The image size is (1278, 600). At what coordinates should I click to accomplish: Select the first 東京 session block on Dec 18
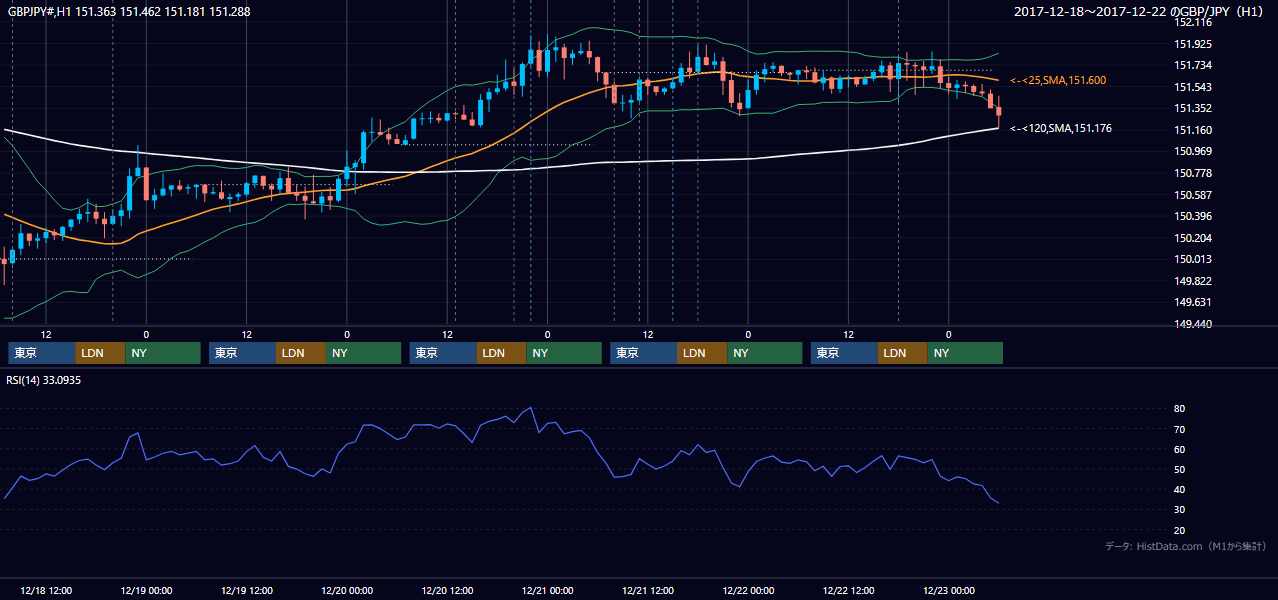pos(42,353)
